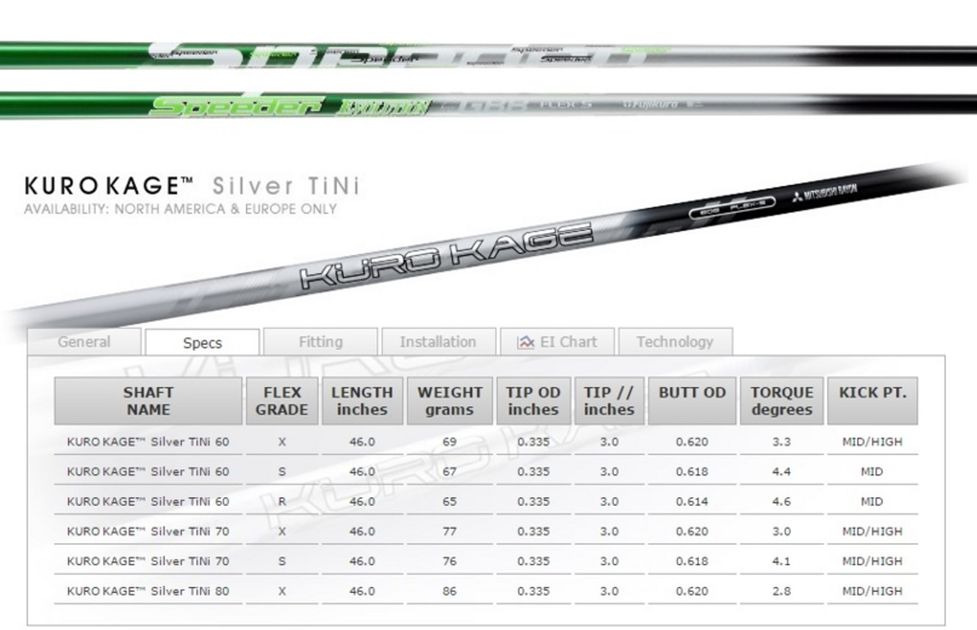Select shaft name in the 77 gram row
Viewport: 977px width, 630px height.
click(148, 532)
